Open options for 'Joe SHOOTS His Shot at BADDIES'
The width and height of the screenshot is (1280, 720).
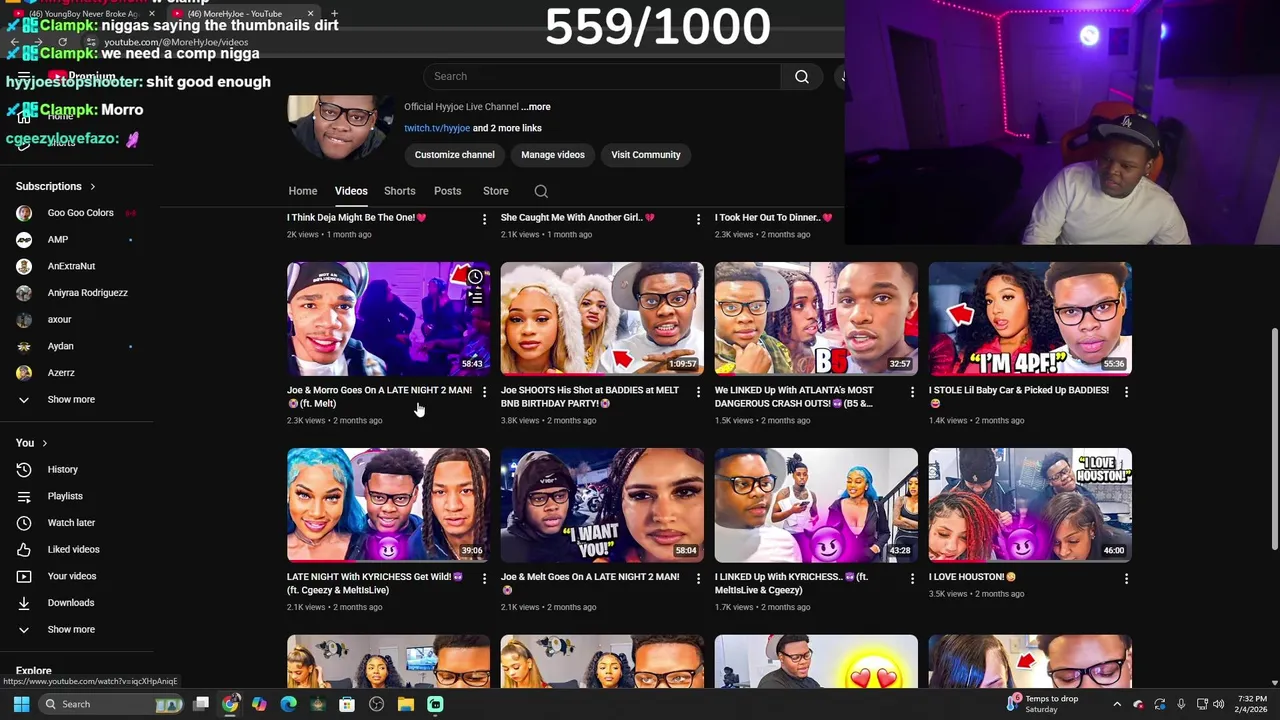pyautogui.click(x=698, y=392)
